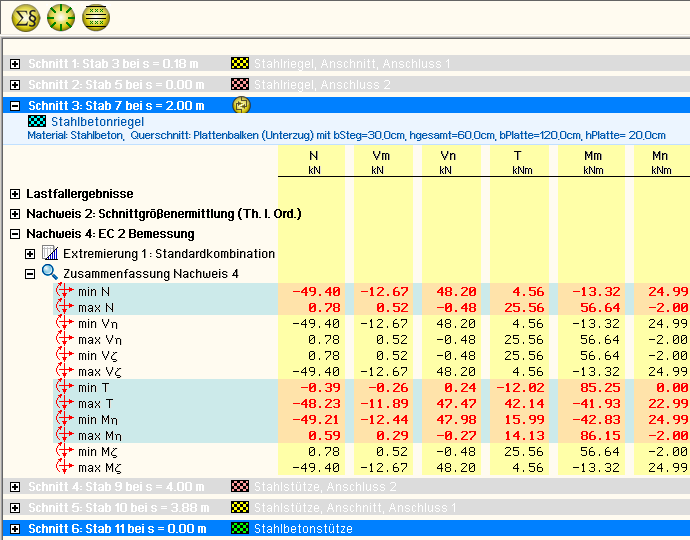The width and height of the screenshot is (690, 540).
Task: Collapse Schnitt 3: Stab 7 section
Action: 15,105
